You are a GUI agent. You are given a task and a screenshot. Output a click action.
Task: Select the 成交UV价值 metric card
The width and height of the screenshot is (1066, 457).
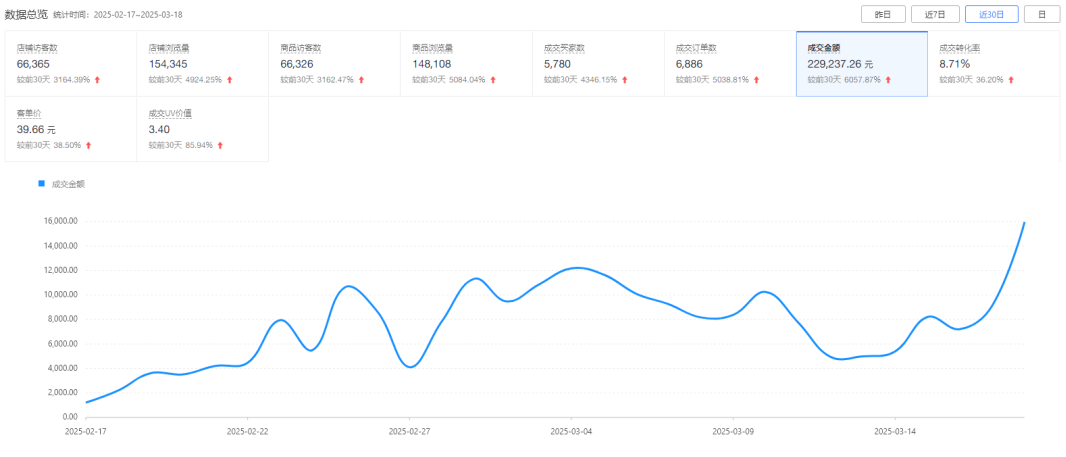[x=203, y=129]
